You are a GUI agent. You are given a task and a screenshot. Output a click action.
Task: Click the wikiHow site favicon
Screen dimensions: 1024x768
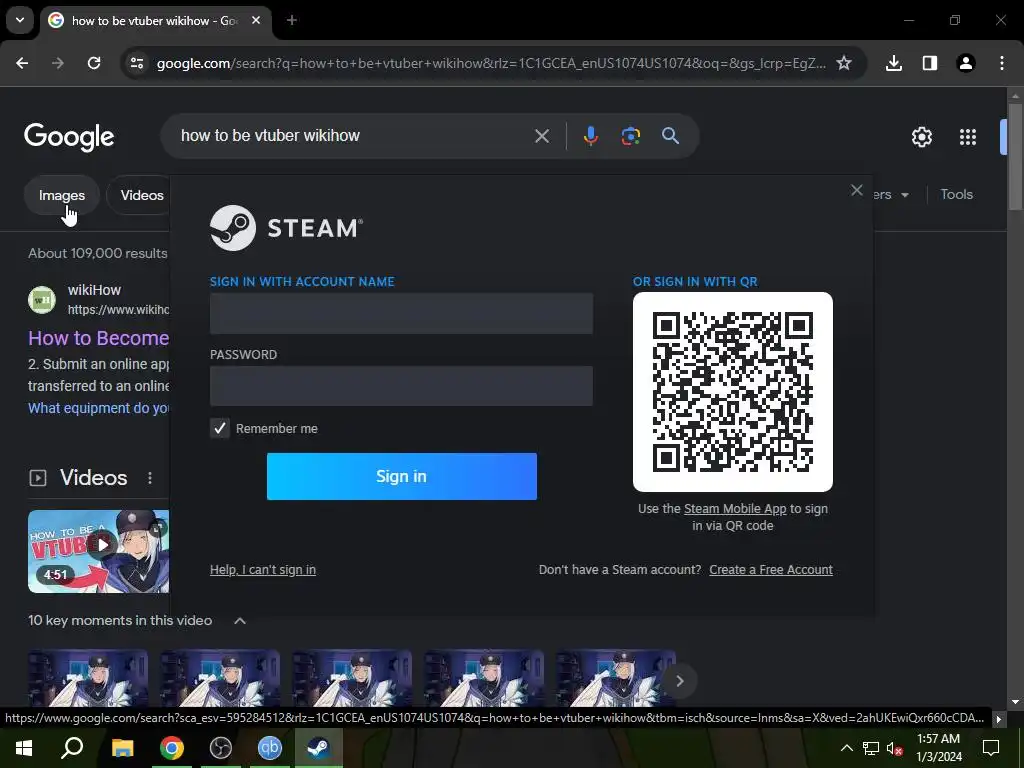coord(42,300)
